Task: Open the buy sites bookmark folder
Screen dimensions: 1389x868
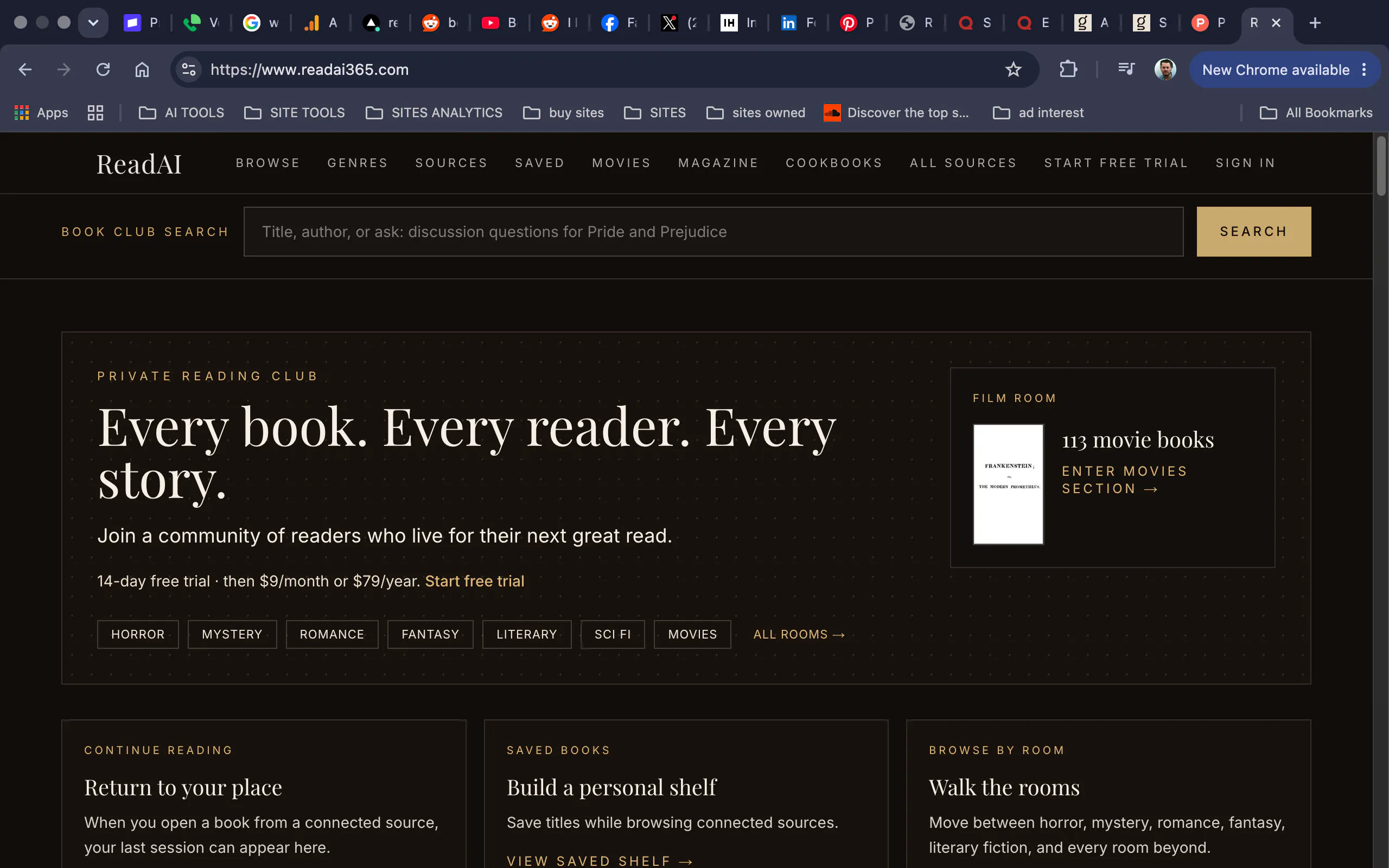Action: tap(563, 112)
